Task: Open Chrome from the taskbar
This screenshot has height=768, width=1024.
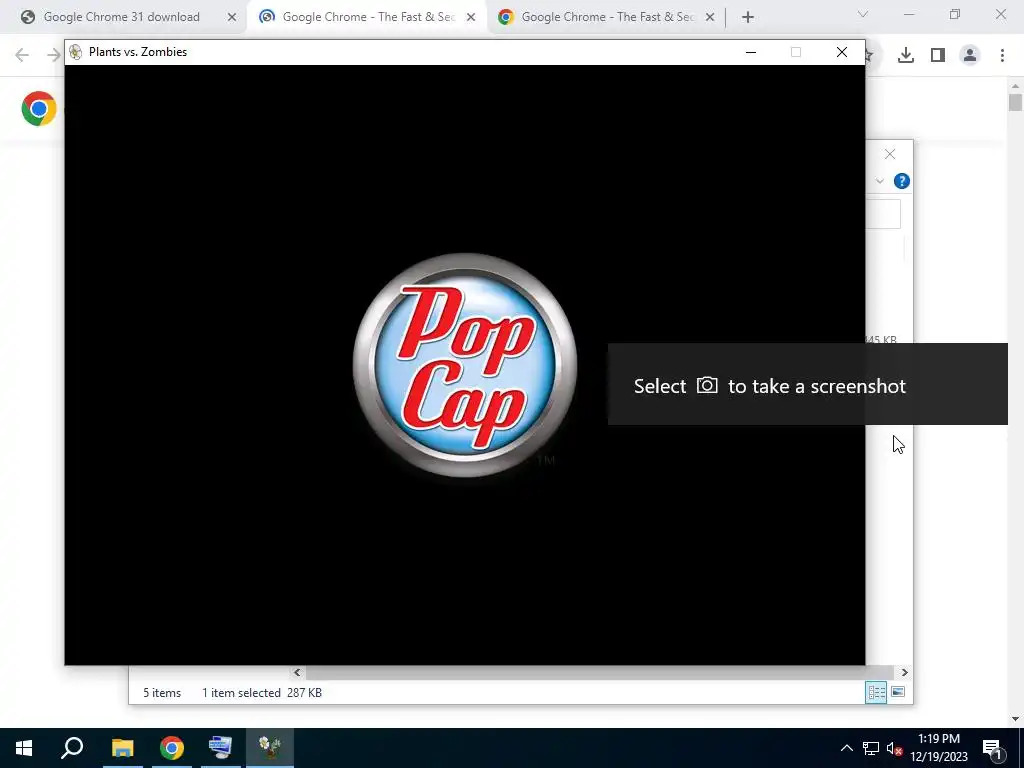Action: pos(172,748)
